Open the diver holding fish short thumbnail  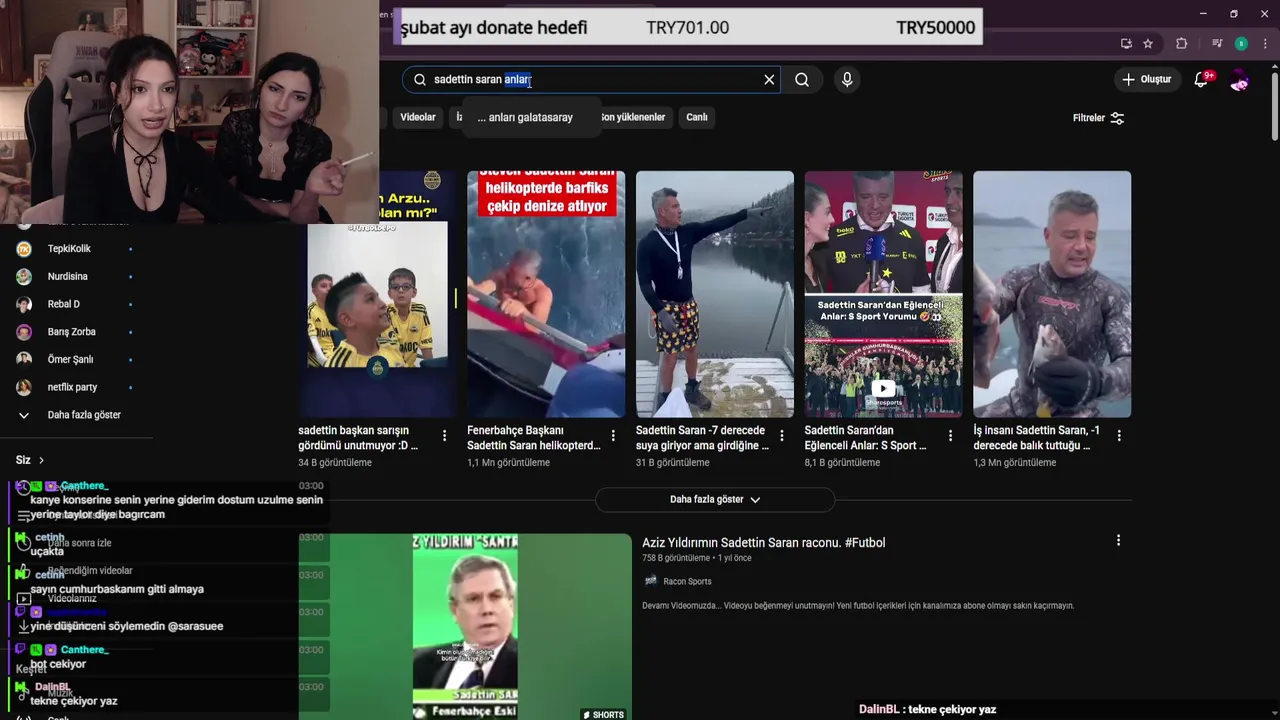click(1052, 294)
